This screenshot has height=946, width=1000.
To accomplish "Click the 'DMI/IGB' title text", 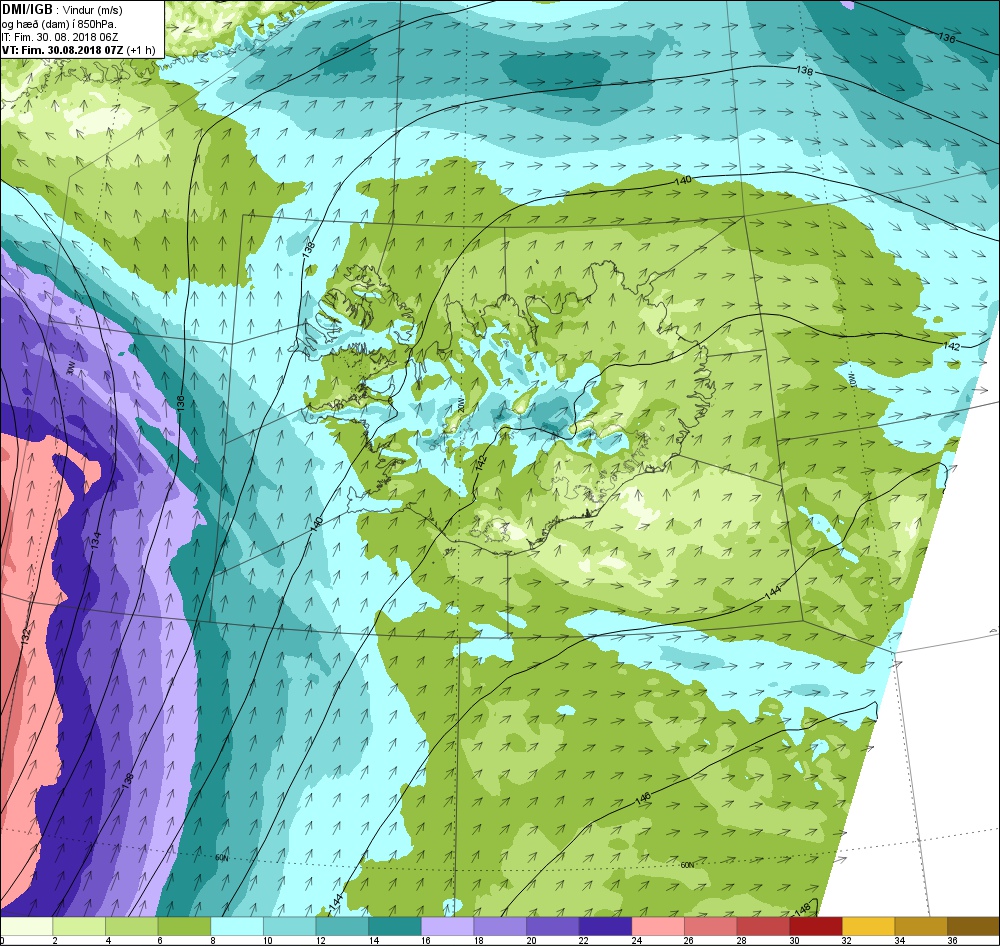I will [x=27, y=10].
